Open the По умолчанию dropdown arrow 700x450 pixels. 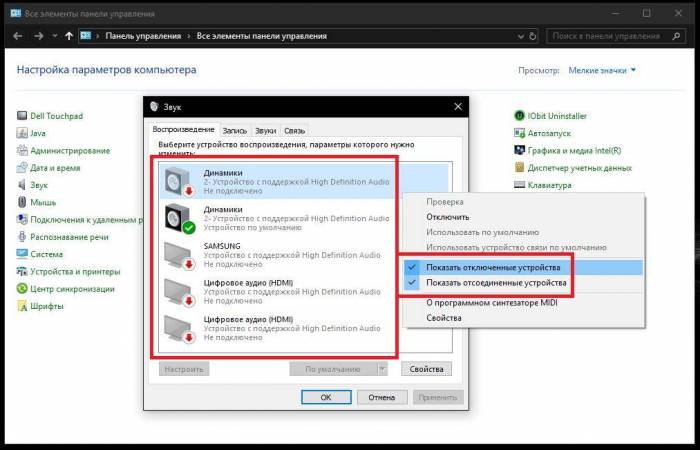383,369
